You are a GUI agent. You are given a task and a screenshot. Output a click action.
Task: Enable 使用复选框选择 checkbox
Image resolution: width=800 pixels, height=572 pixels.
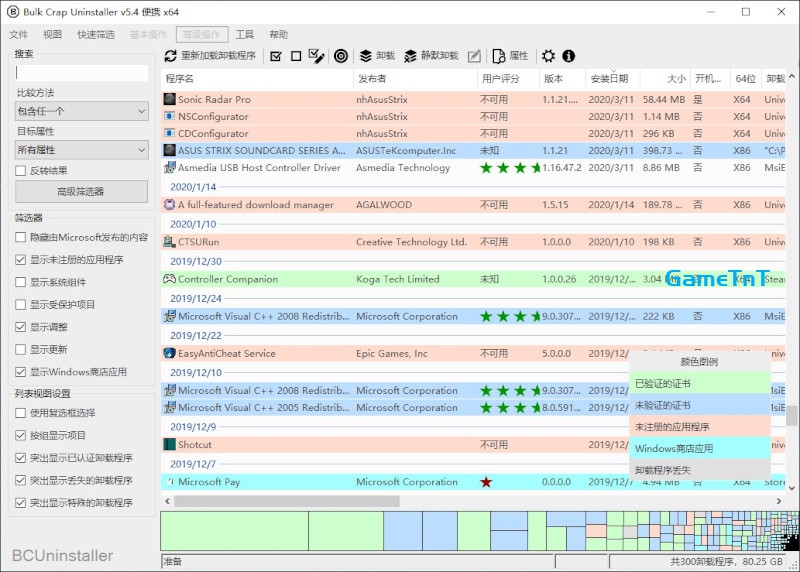(20, 413)
